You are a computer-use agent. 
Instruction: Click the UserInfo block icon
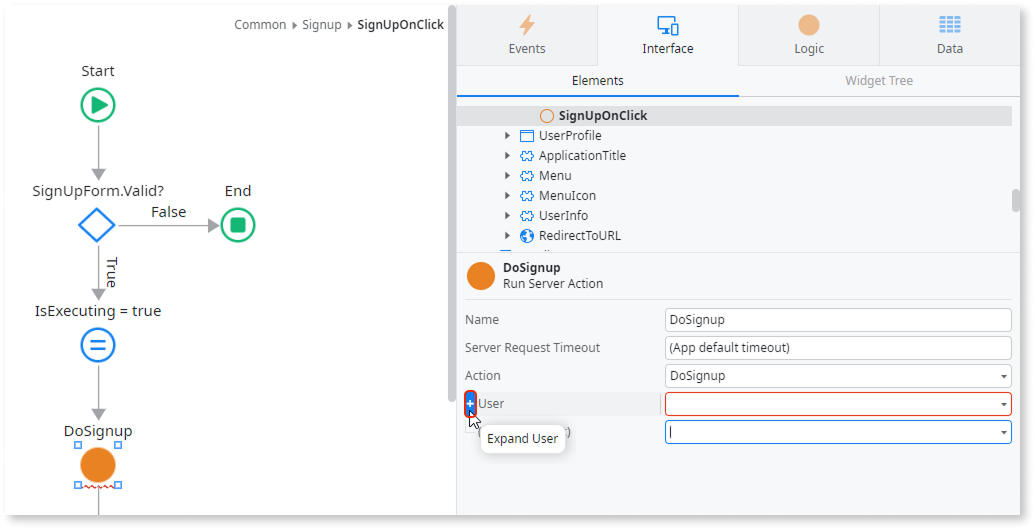(x=527, y=216)
